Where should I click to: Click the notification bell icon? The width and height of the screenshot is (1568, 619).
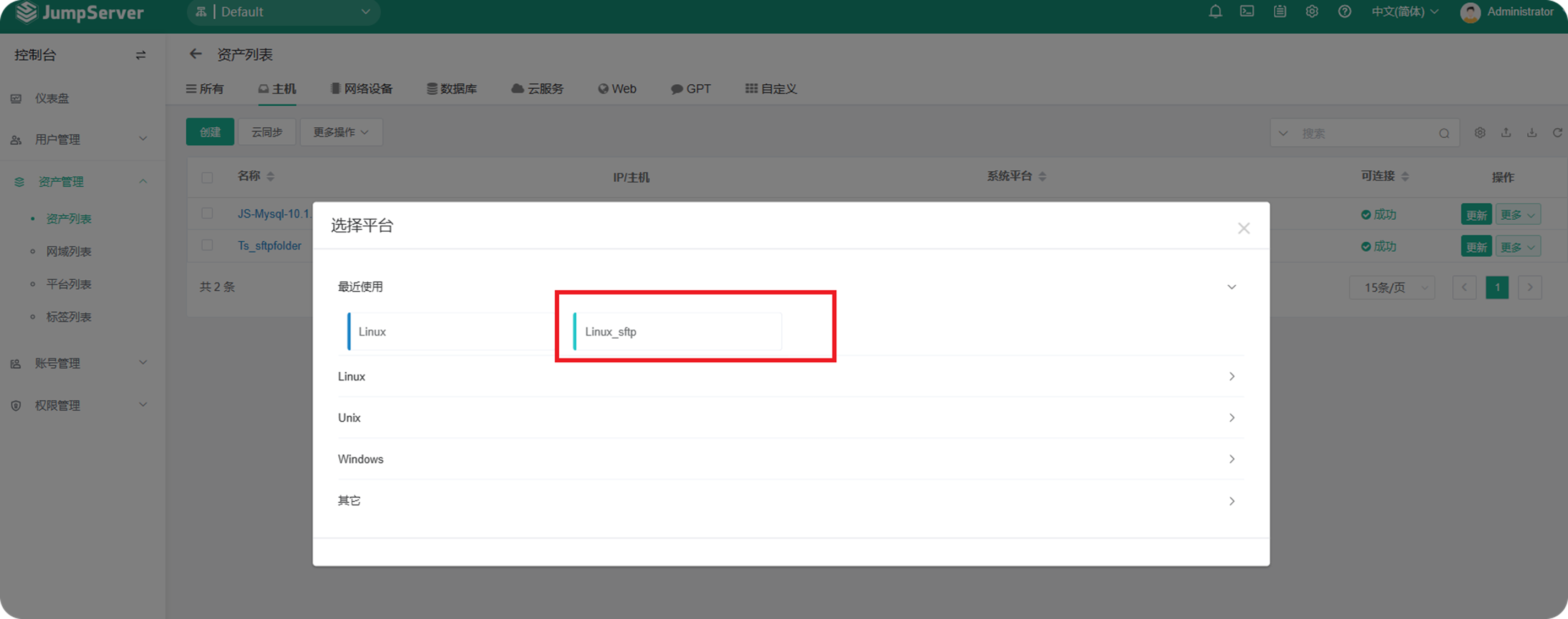1215,12
